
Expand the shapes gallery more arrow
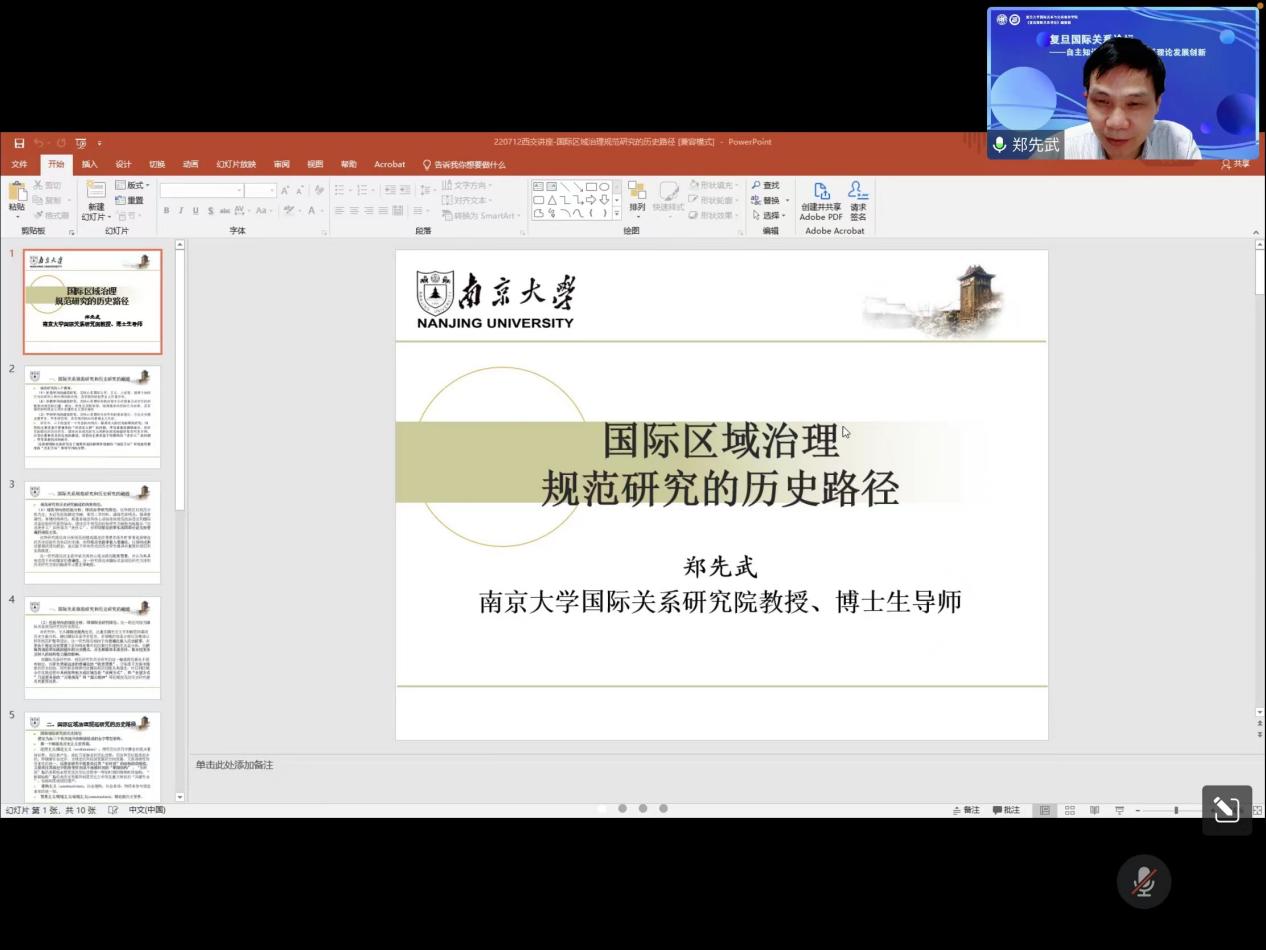[617, 214]
